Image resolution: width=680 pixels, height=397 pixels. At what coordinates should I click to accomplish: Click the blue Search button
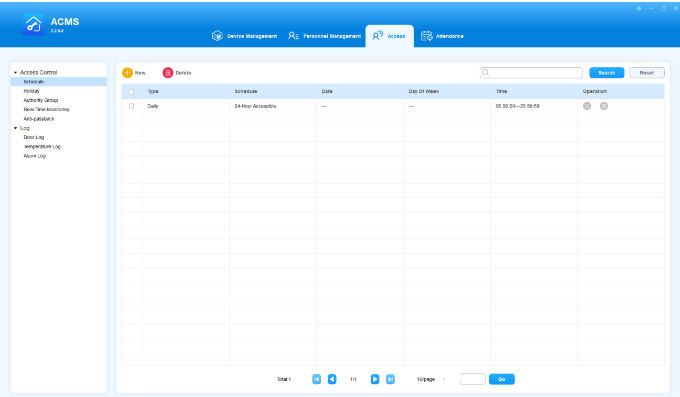[606, 73]
